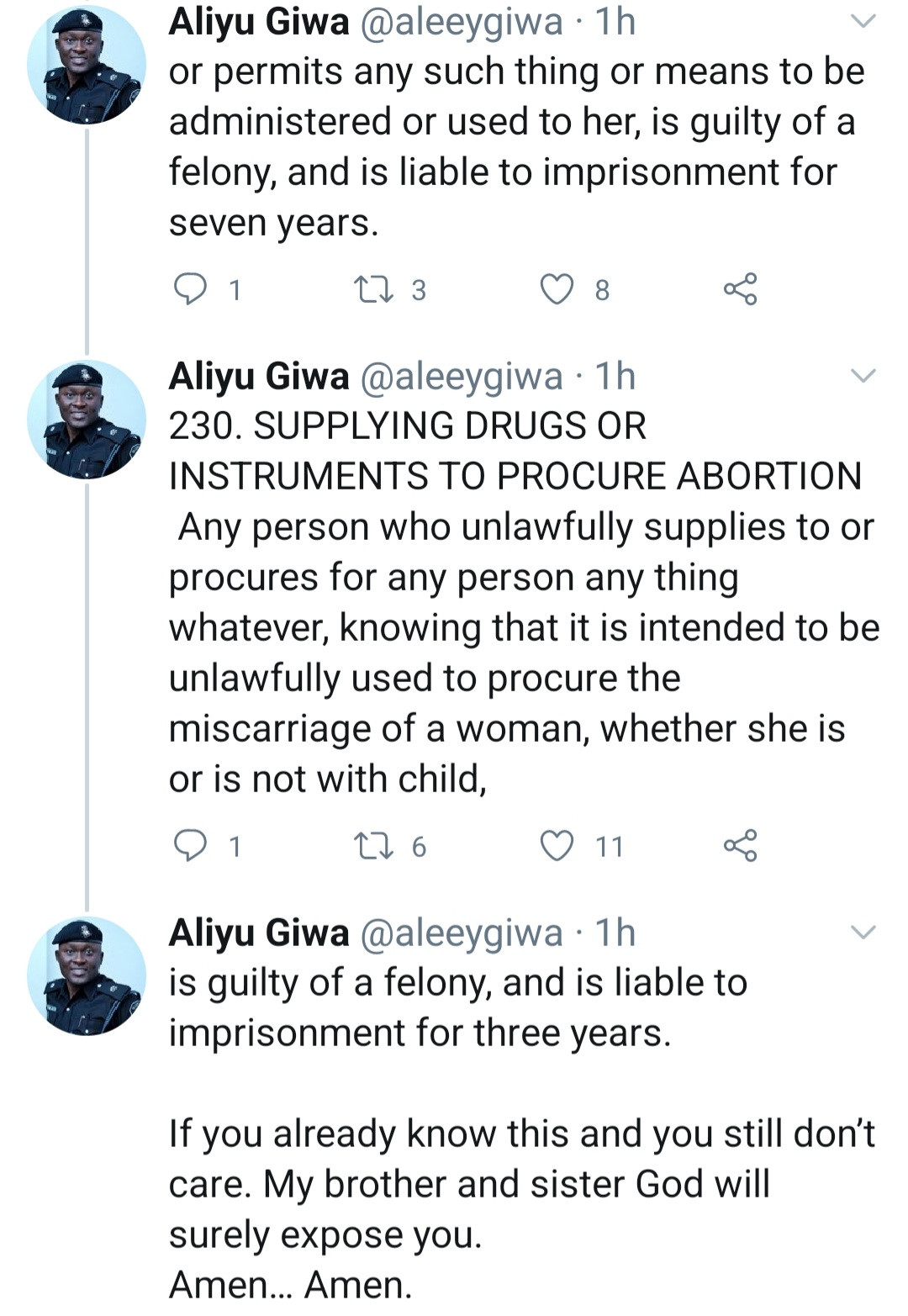Reply to the seven years imprisonment tweet

(x=190, y=289)
